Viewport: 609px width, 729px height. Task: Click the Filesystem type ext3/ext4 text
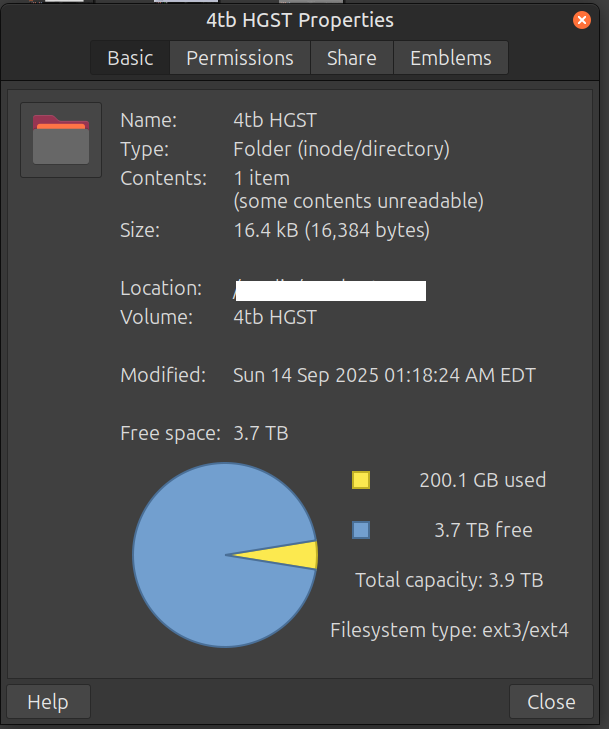pos(450,630)
